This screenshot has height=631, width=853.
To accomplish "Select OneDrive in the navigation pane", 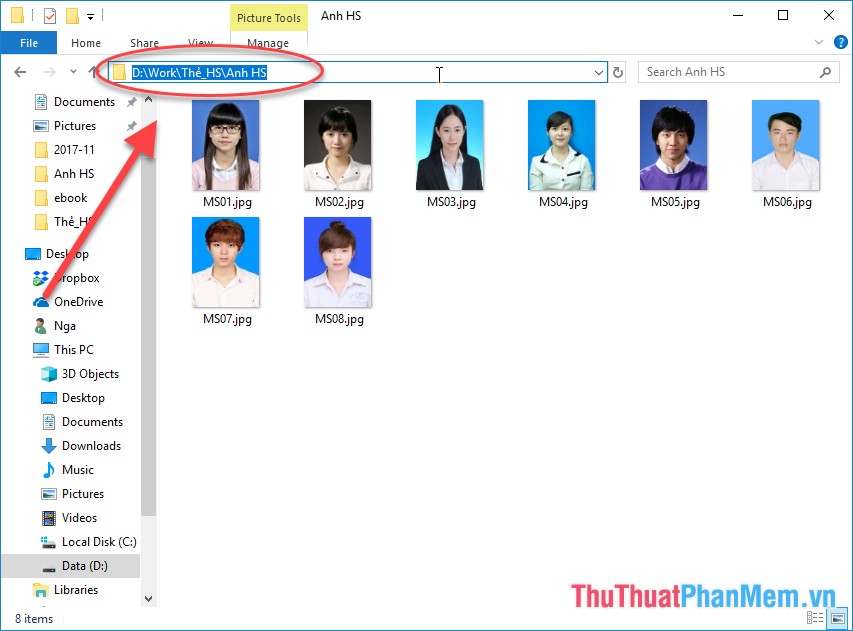I will [78, 302].
